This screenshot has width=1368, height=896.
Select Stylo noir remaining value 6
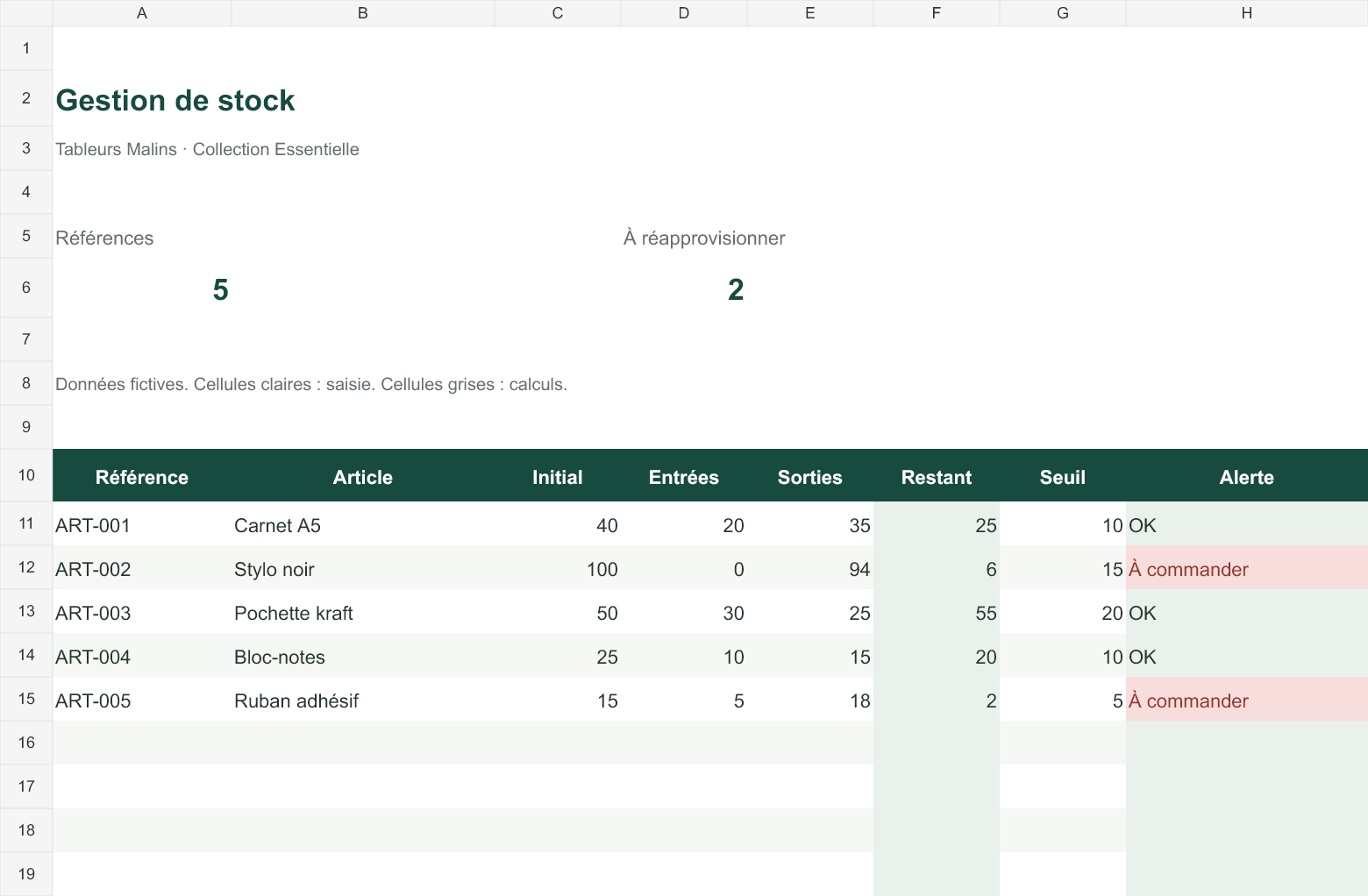tap(937, 568)
